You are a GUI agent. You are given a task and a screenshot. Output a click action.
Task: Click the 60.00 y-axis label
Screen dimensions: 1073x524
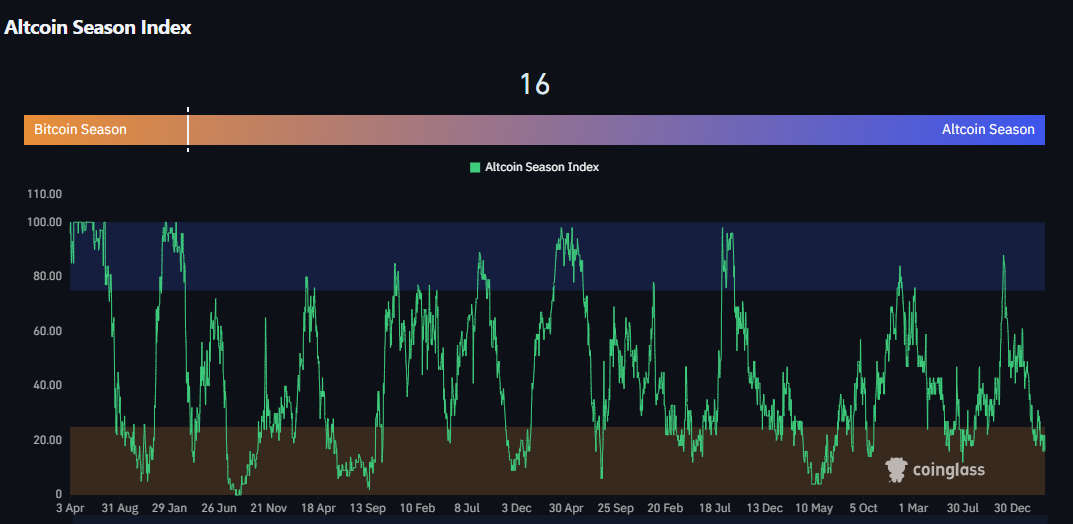(46, 331)
